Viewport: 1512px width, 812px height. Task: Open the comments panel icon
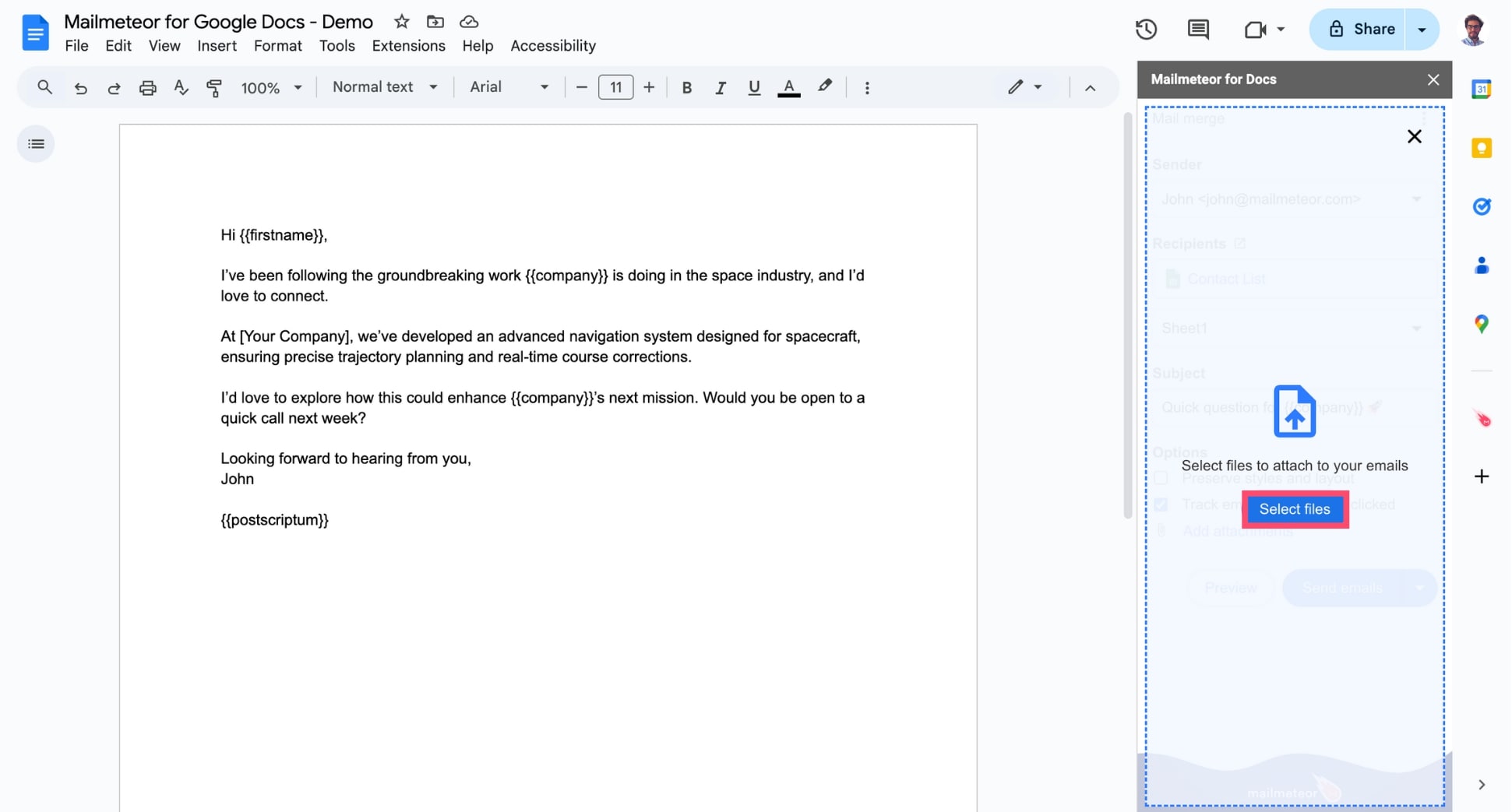(x=1198, y=30)
